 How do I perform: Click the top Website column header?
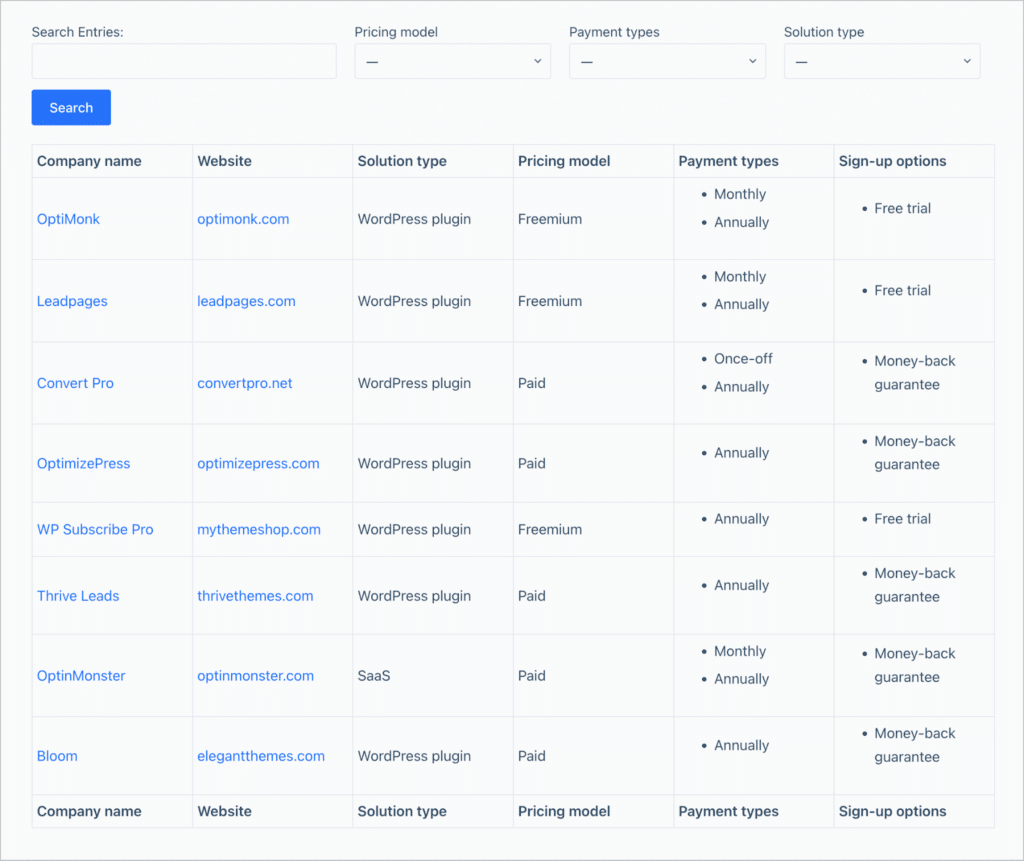225,161
